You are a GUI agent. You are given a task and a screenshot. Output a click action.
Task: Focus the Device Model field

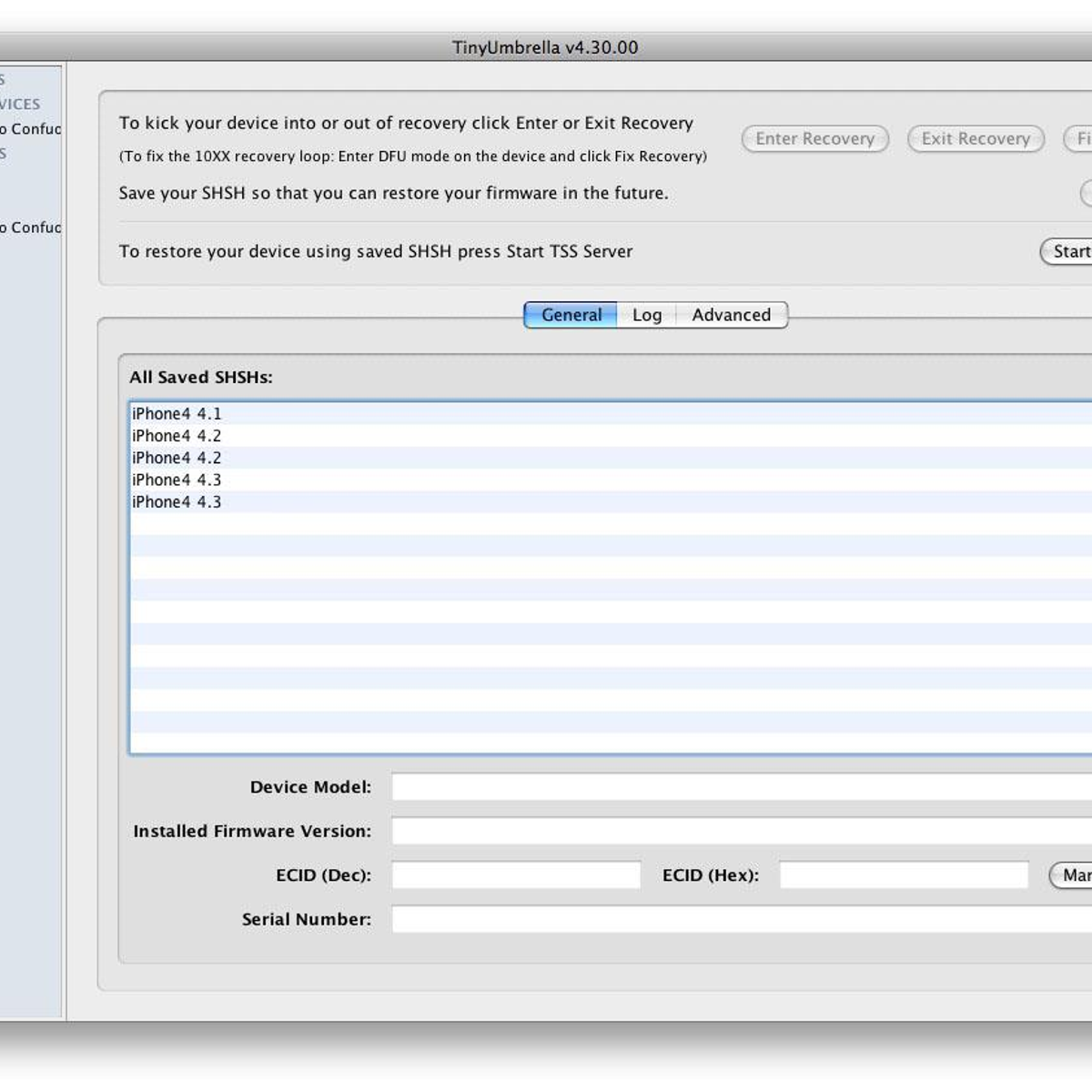[742, 787]
